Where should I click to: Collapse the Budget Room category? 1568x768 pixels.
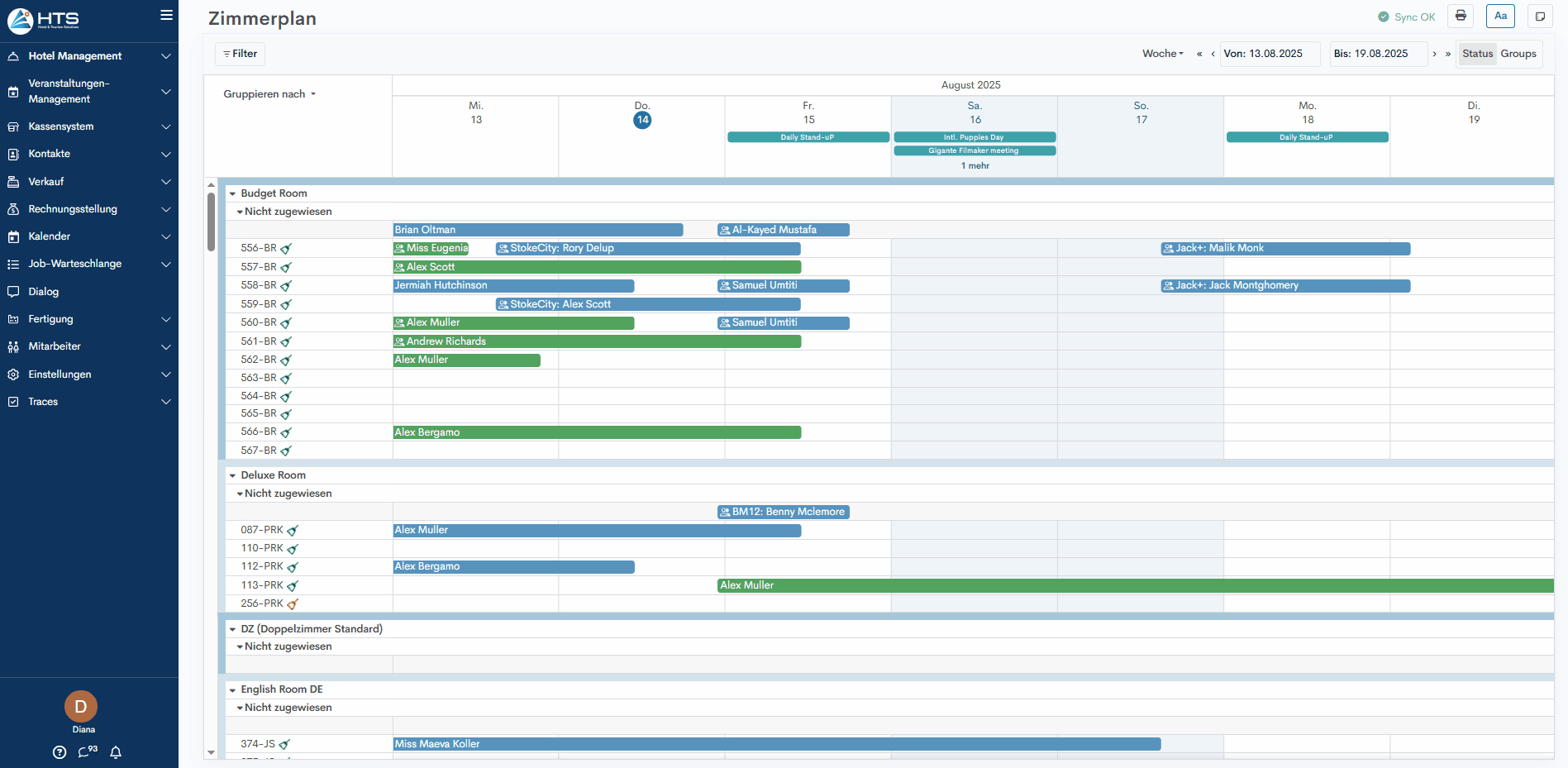[x=233, y=193]
